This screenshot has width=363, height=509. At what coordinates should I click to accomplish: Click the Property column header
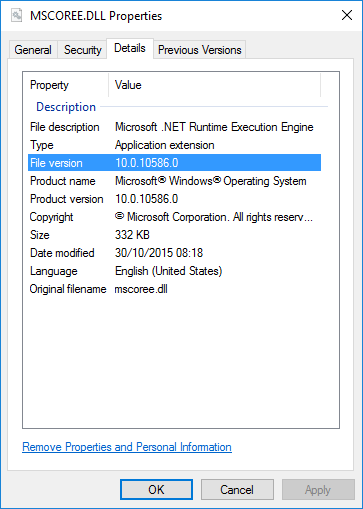point(66,85)
